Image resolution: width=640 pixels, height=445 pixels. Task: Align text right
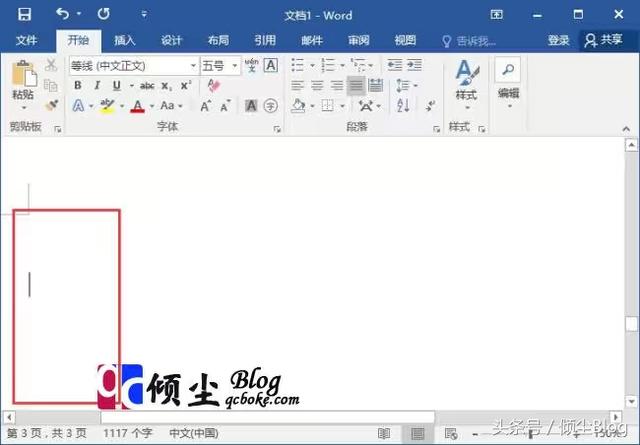pyautogui.click(x=336, y=85)
